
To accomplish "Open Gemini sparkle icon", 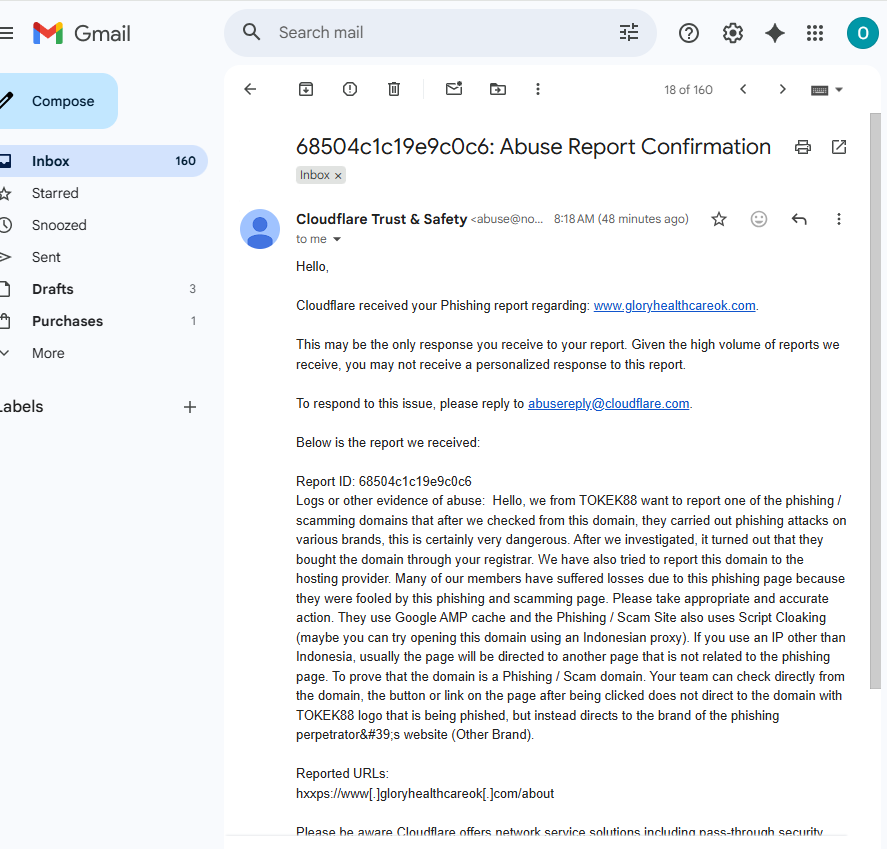I will [x=774, y=33].
